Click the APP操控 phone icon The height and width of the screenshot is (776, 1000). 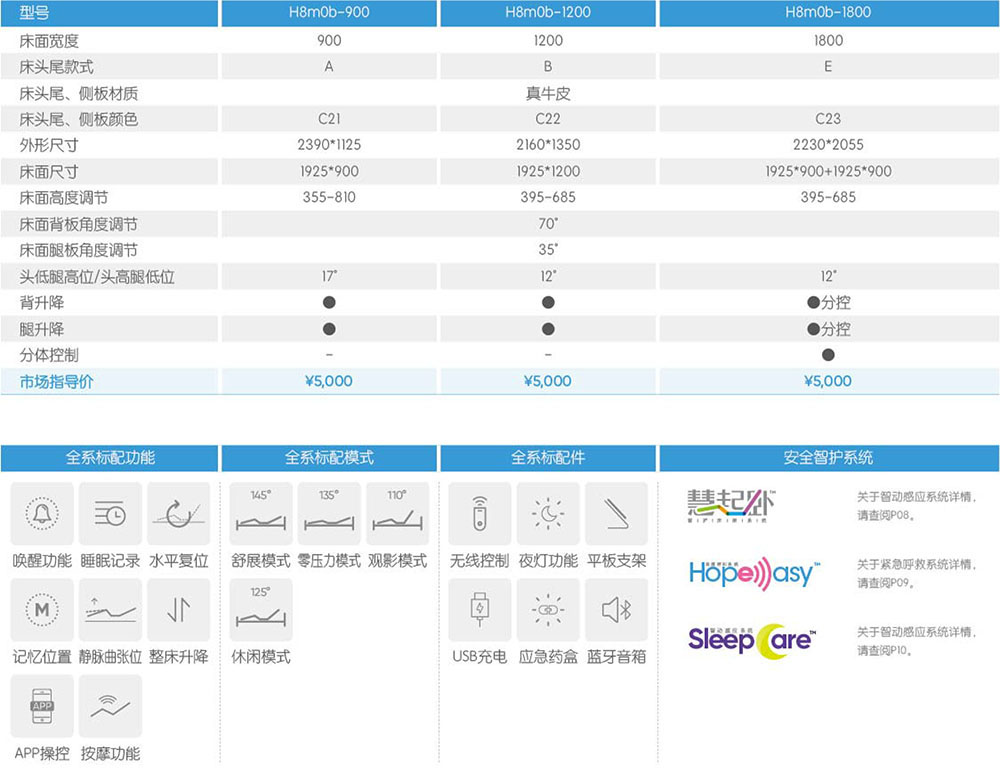point(42,706)
